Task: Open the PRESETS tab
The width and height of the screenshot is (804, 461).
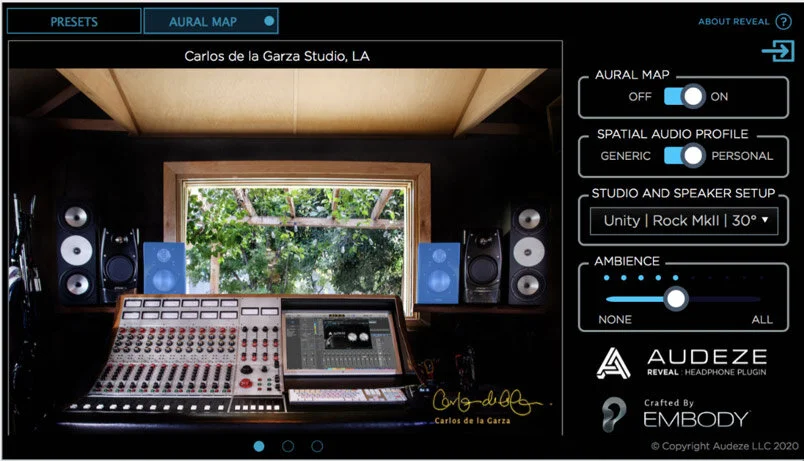Action: 74,22
